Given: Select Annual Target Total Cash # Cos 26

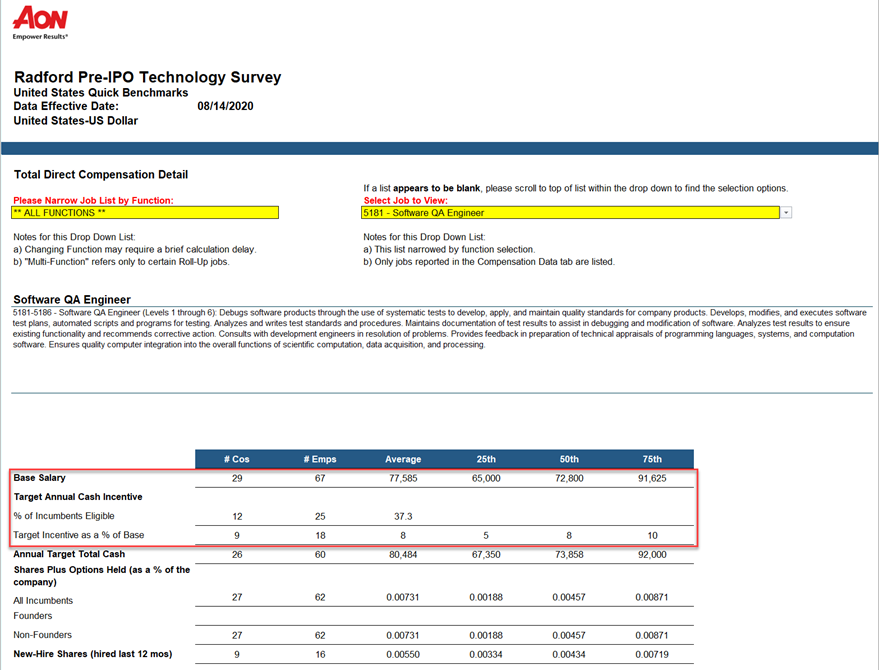Looking at the screenshot, I should click(237, 555).
